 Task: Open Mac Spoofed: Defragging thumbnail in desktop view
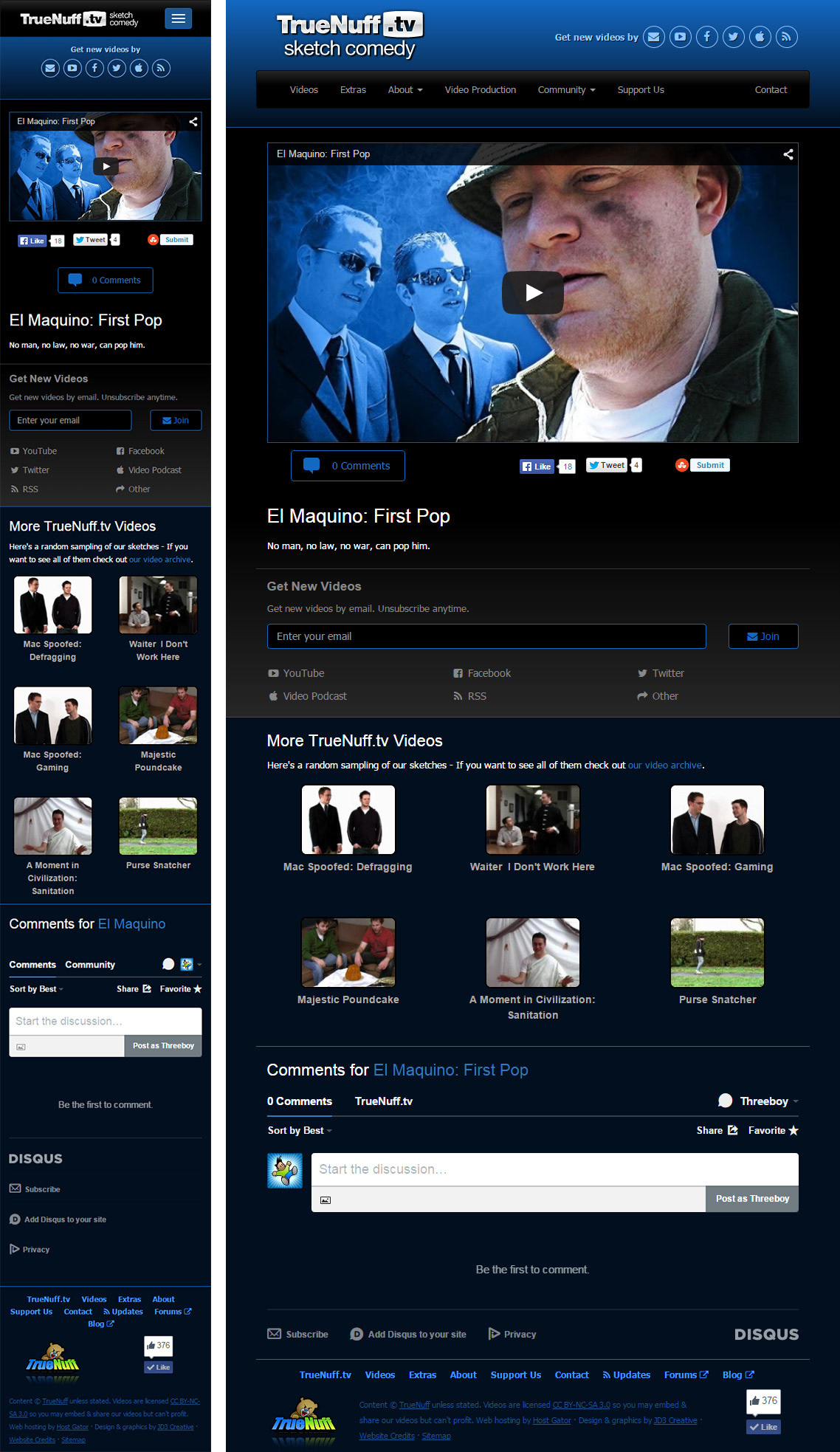pos(348,819)
